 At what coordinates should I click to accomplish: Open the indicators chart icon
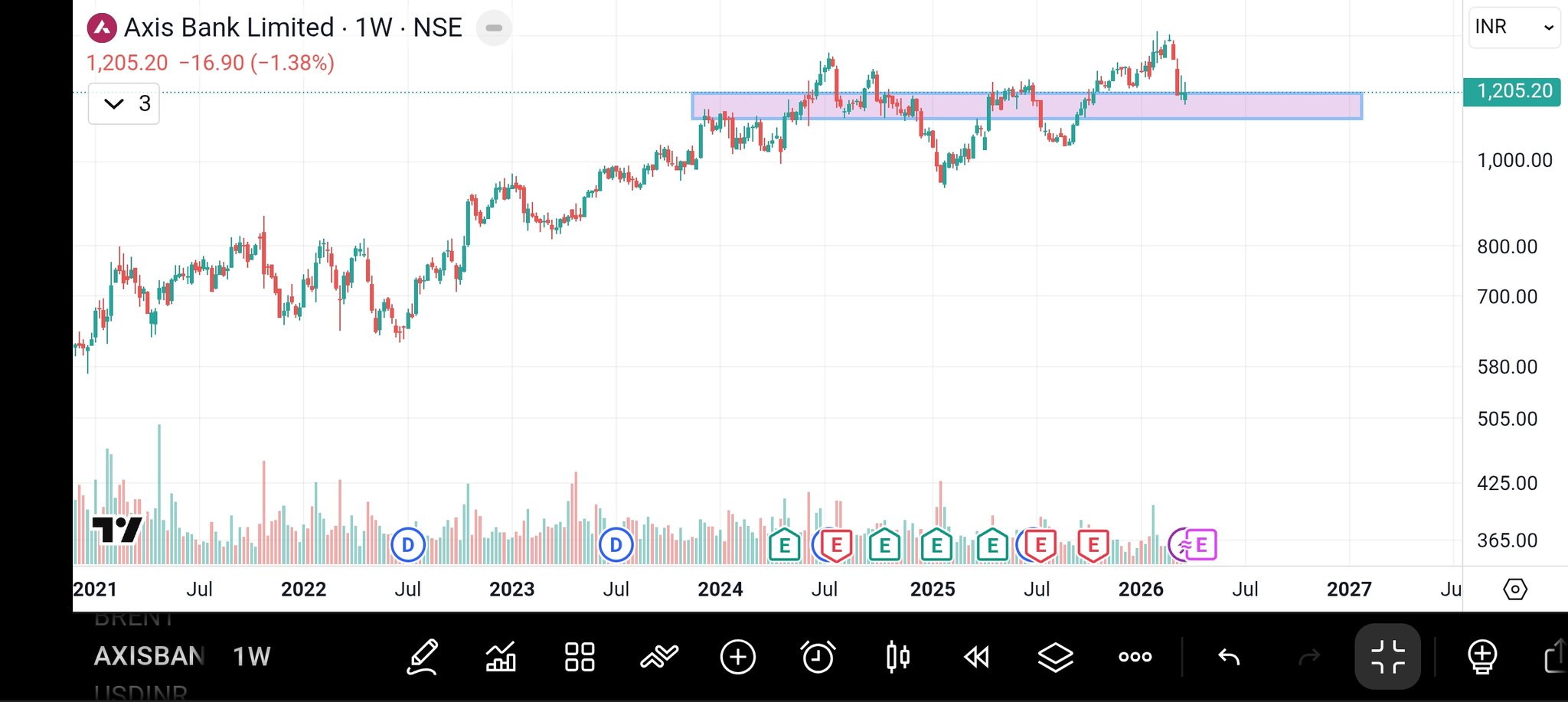(501, 657)
